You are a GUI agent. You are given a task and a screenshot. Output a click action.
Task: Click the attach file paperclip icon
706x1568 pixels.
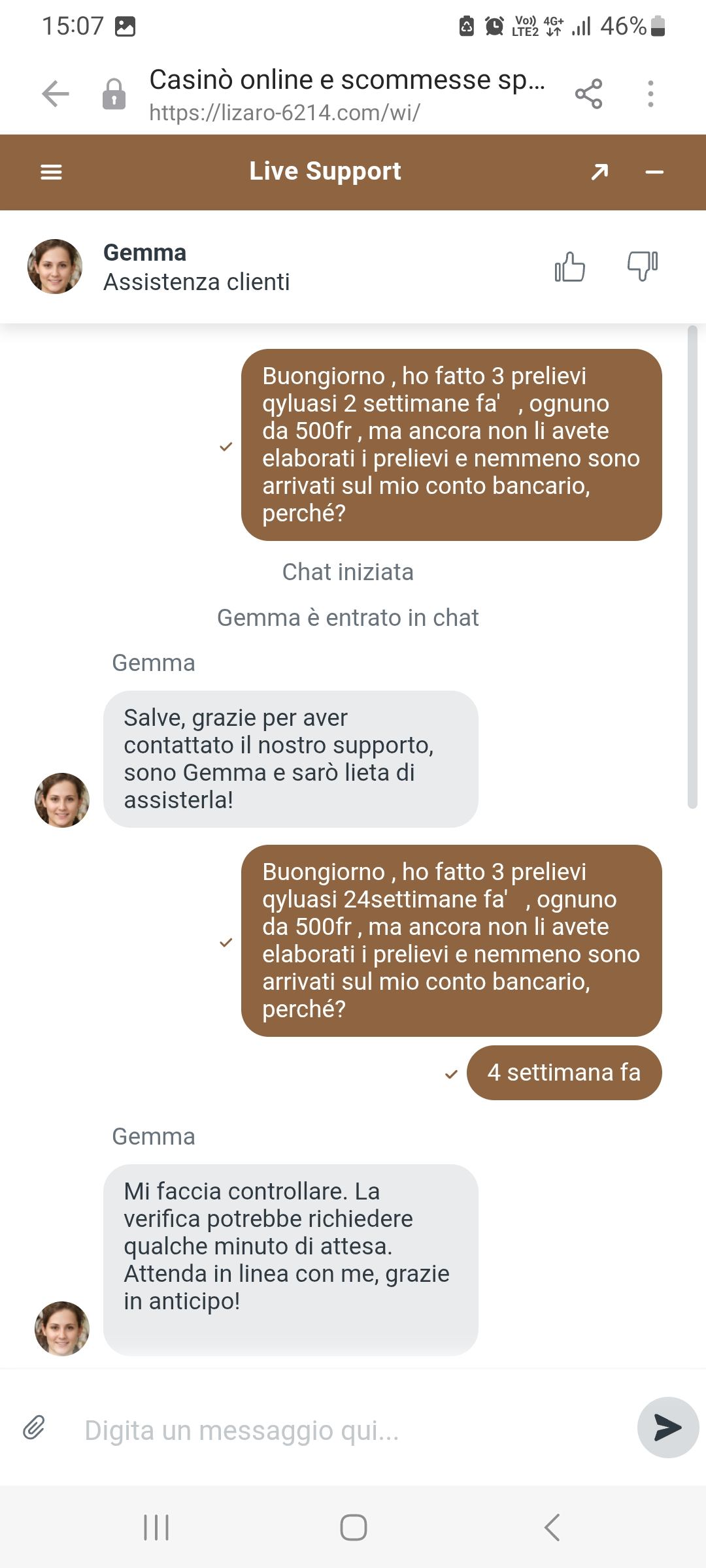click(34, 1428)
